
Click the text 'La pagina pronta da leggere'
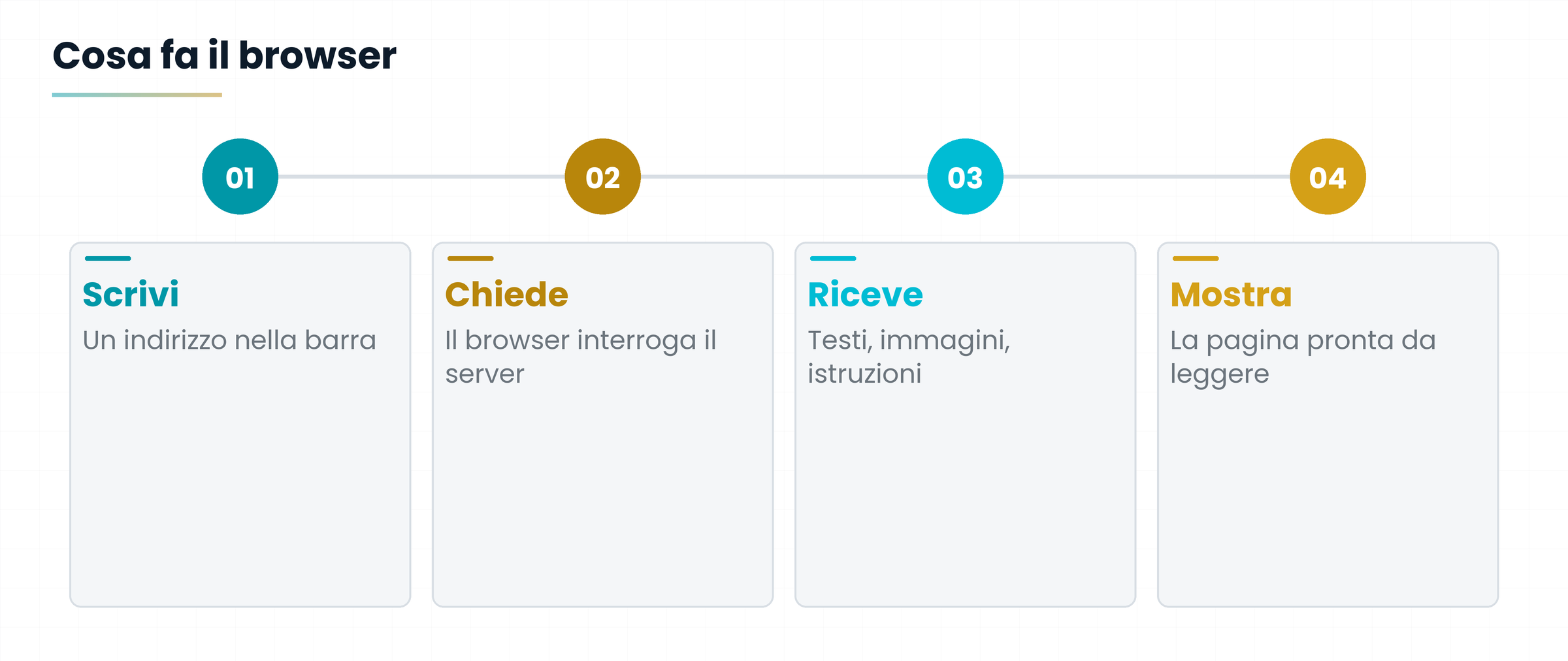(x=1303, y=357)
